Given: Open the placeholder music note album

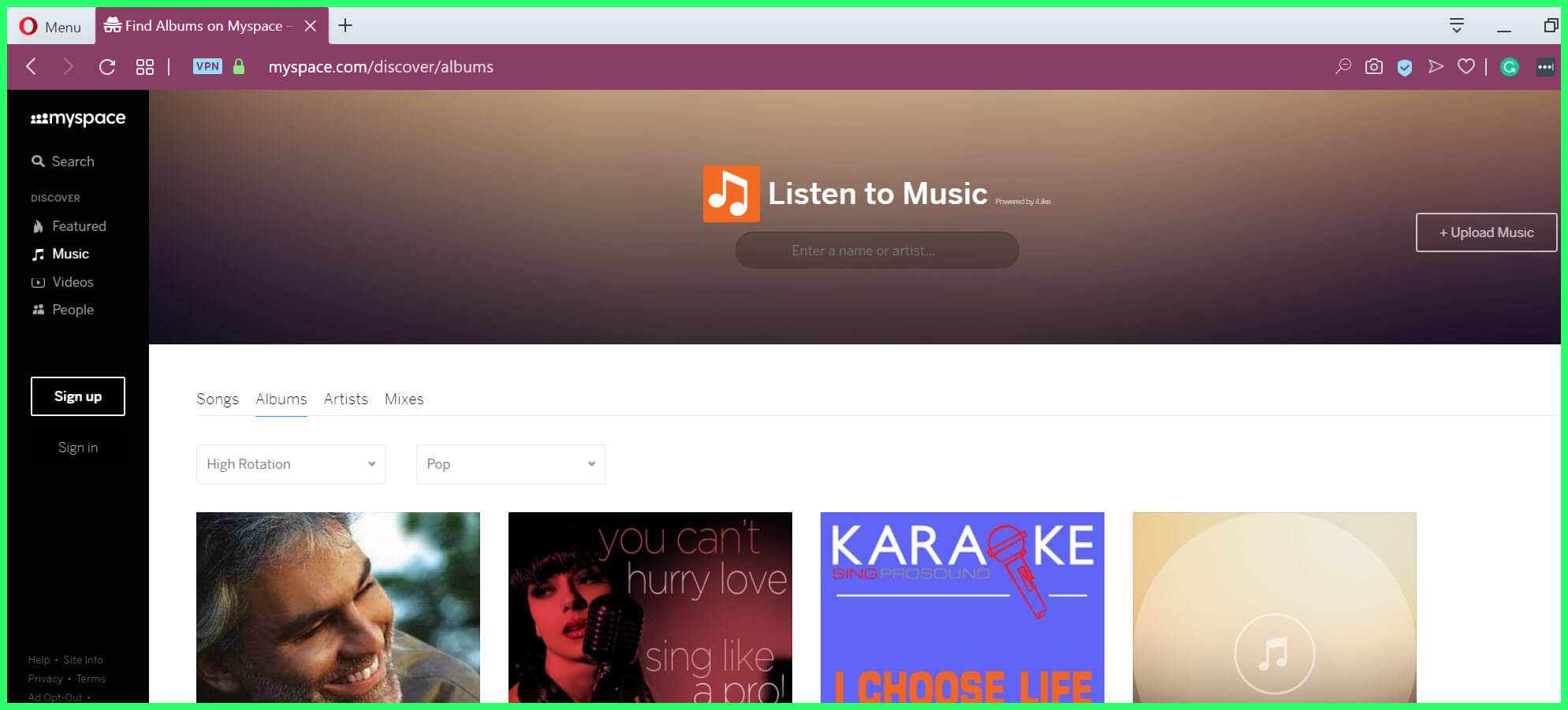Looking at the screenshot, I should point(1275,608).
